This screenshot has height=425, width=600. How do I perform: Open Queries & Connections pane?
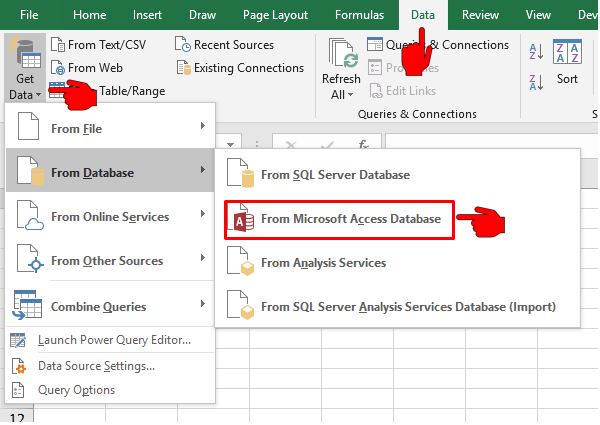438,45
